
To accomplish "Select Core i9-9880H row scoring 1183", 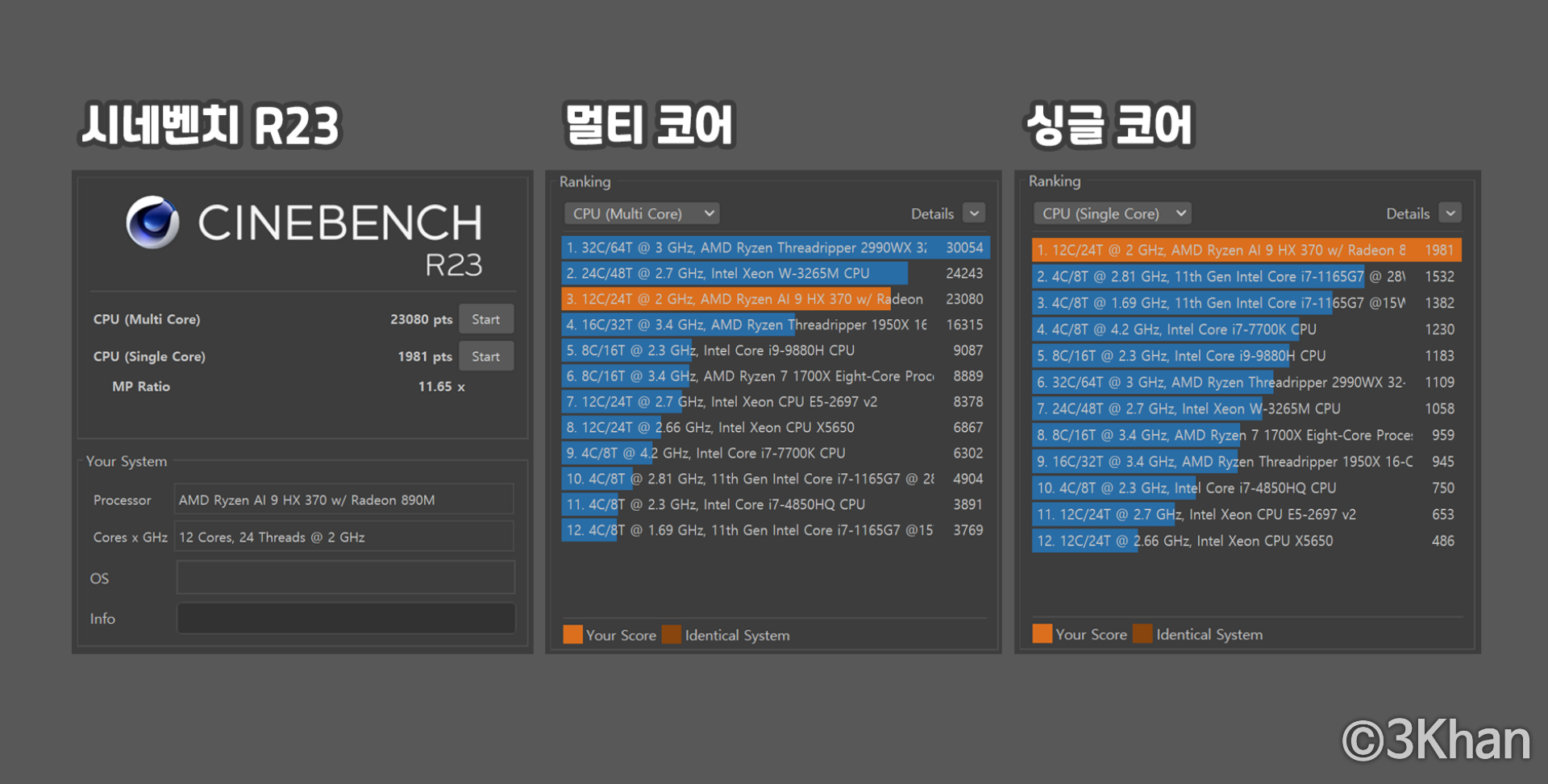I will point(1246,355).
